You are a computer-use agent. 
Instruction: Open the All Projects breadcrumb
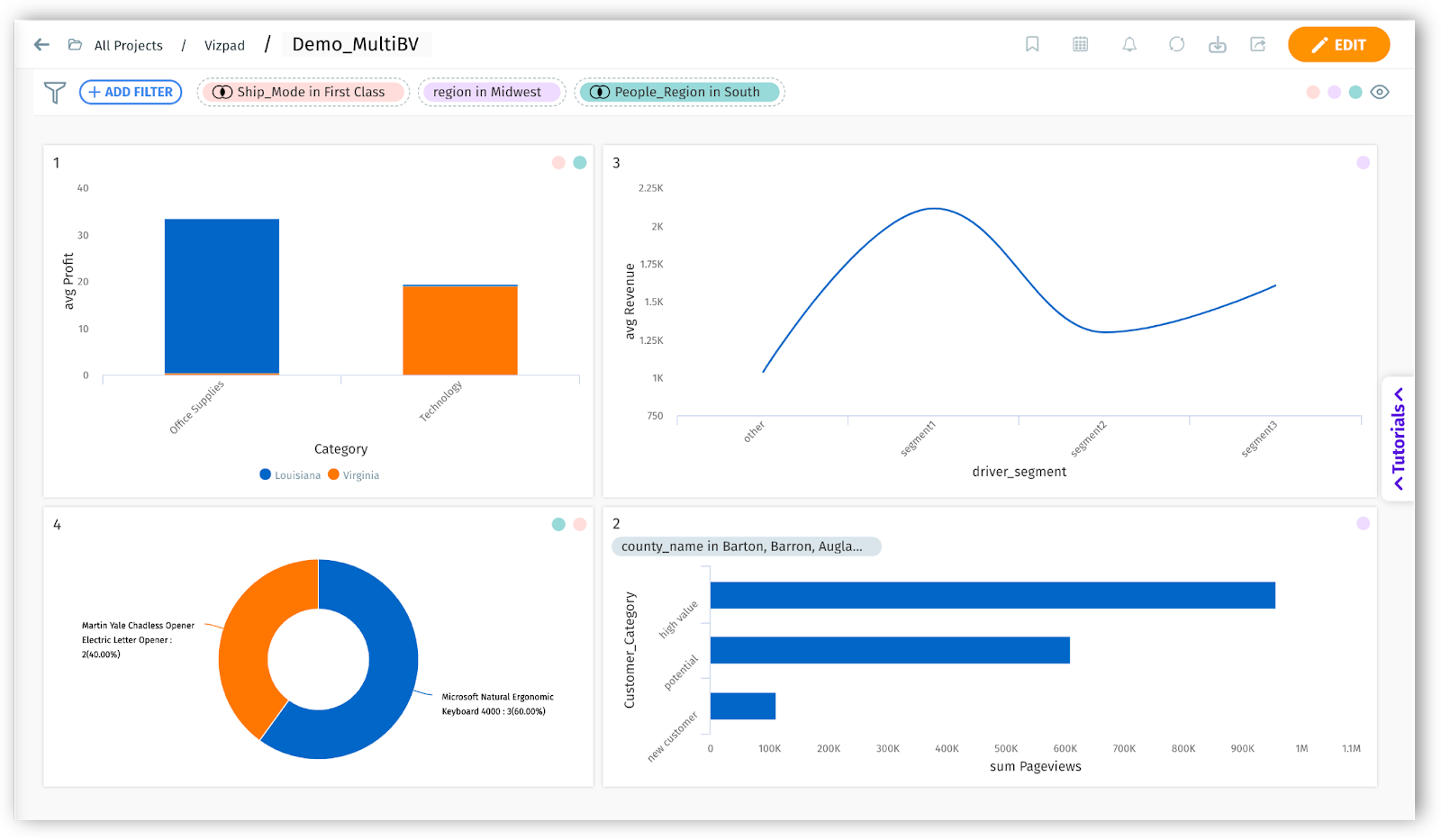point(129,45)
